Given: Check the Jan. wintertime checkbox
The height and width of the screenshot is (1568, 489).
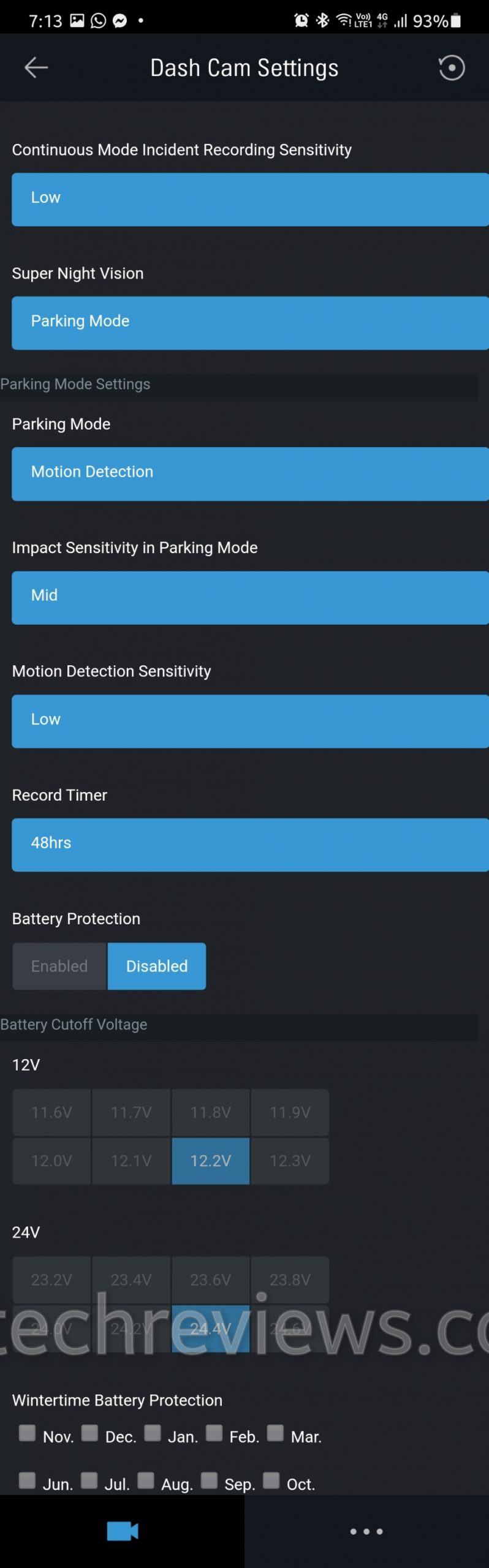Looking at the screenshot, I should [x=152, y=1433].
